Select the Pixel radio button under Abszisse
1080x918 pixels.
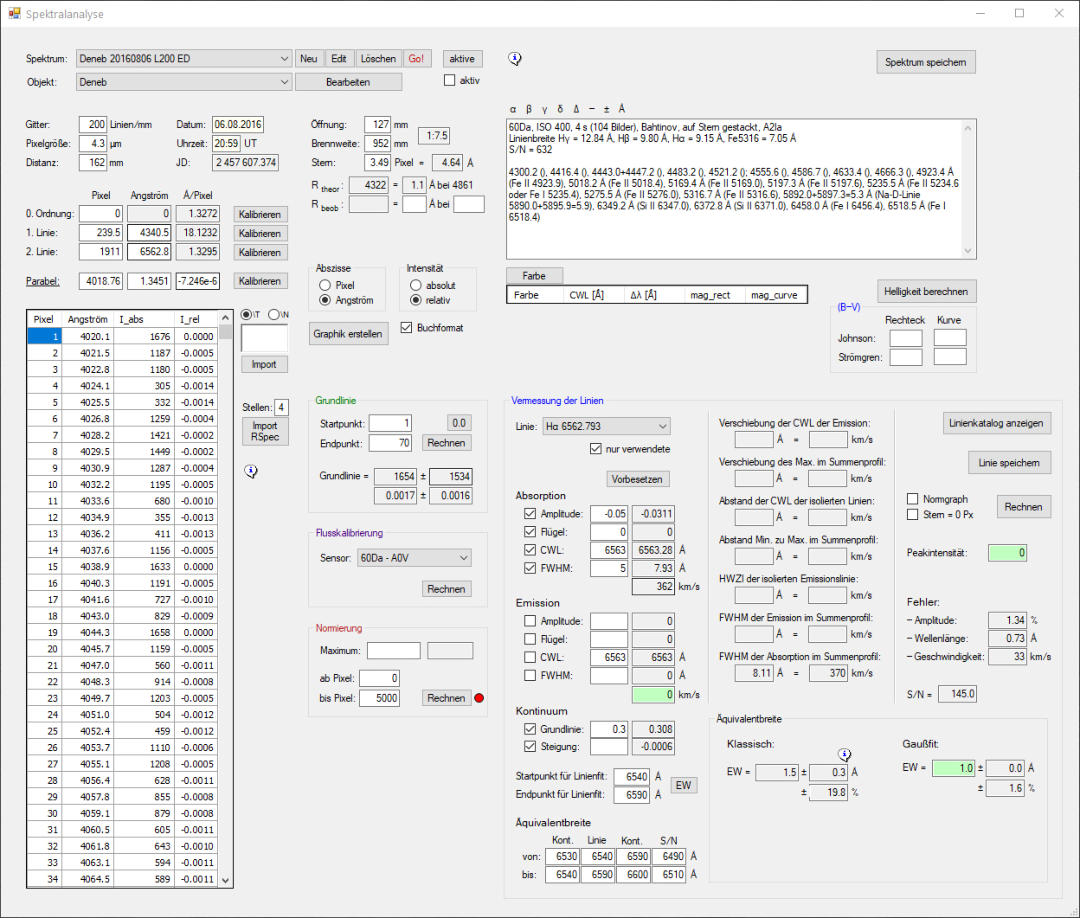tap(325, 285)
